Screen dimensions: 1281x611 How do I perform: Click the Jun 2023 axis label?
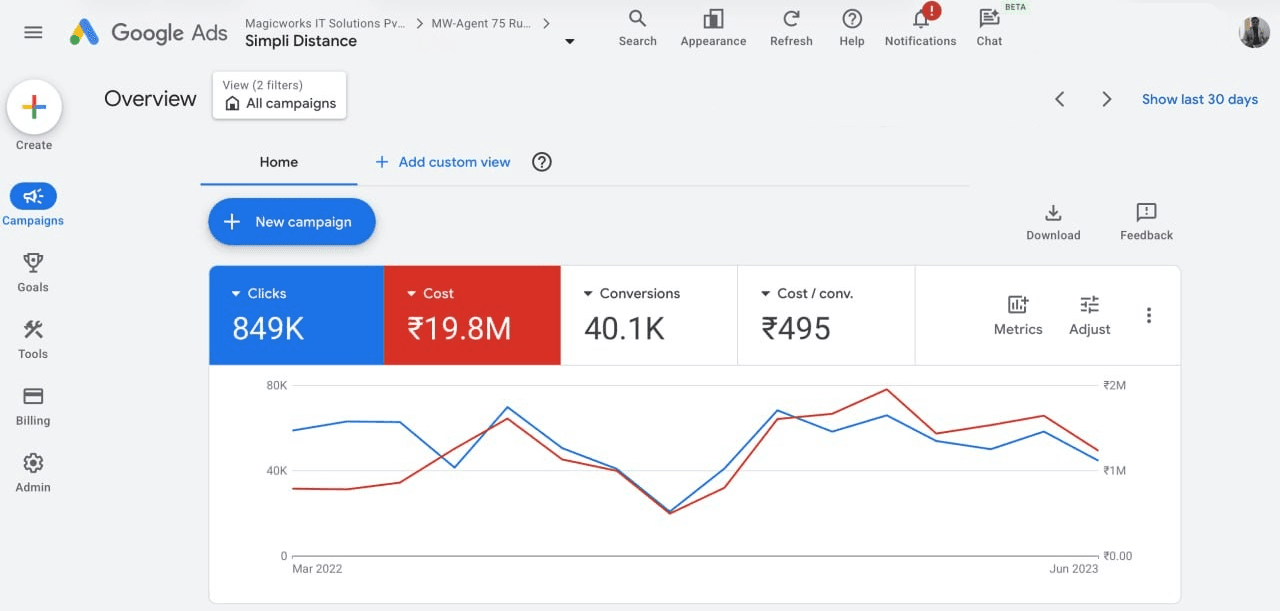click(x=1073, y=569)
